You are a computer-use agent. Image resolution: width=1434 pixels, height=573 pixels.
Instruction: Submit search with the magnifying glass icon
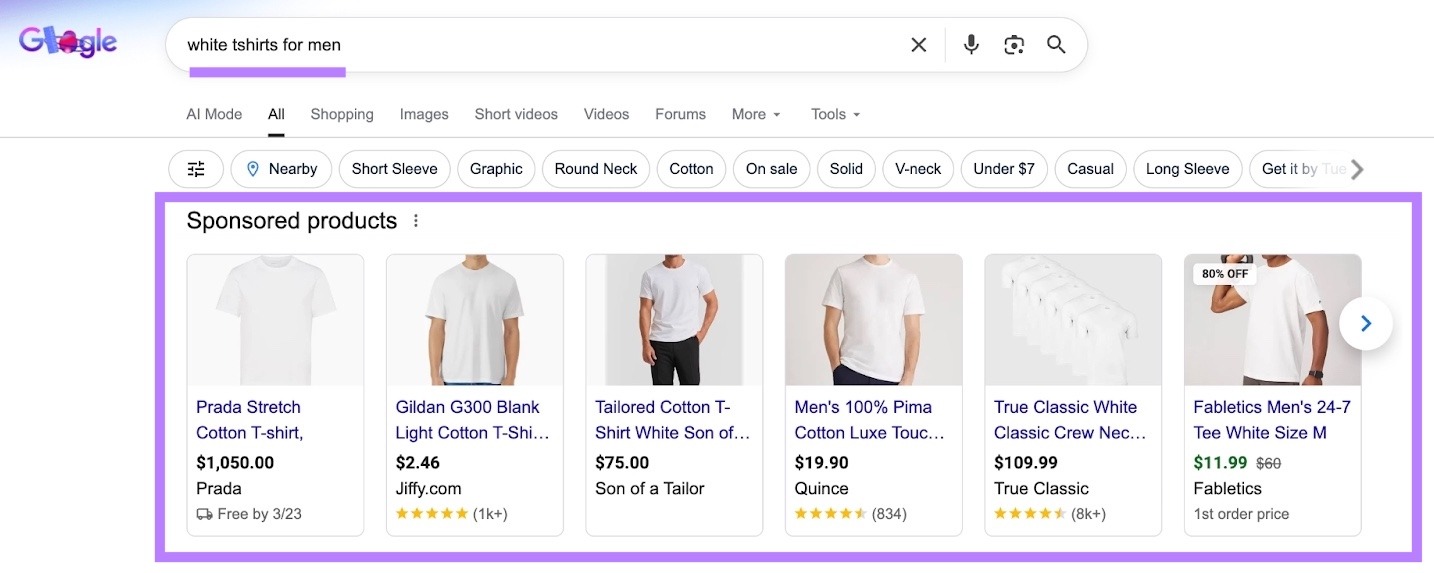[x=1056, y=45]
